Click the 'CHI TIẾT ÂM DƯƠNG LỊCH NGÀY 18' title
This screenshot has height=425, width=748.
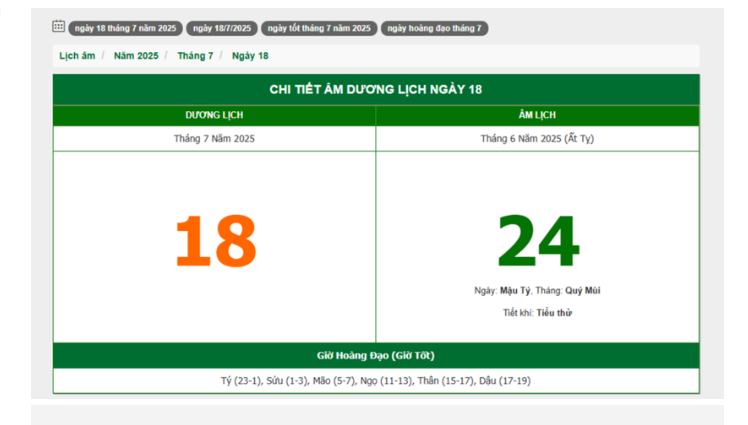click(x=375, y=89)
